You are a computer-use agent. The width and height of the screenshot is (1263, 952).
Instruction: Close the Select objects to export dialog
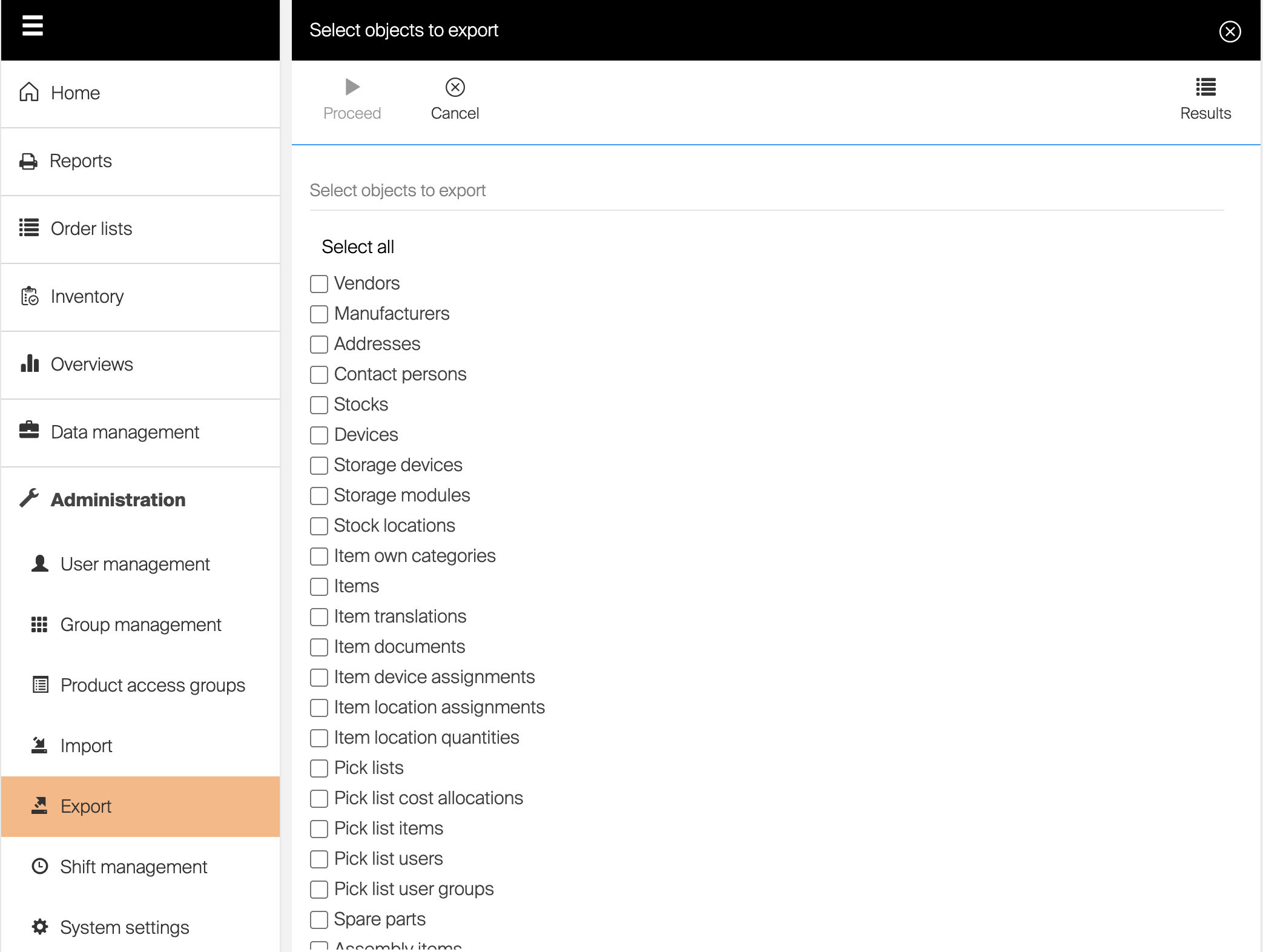pyautogui.click(x=1230, y=31)
